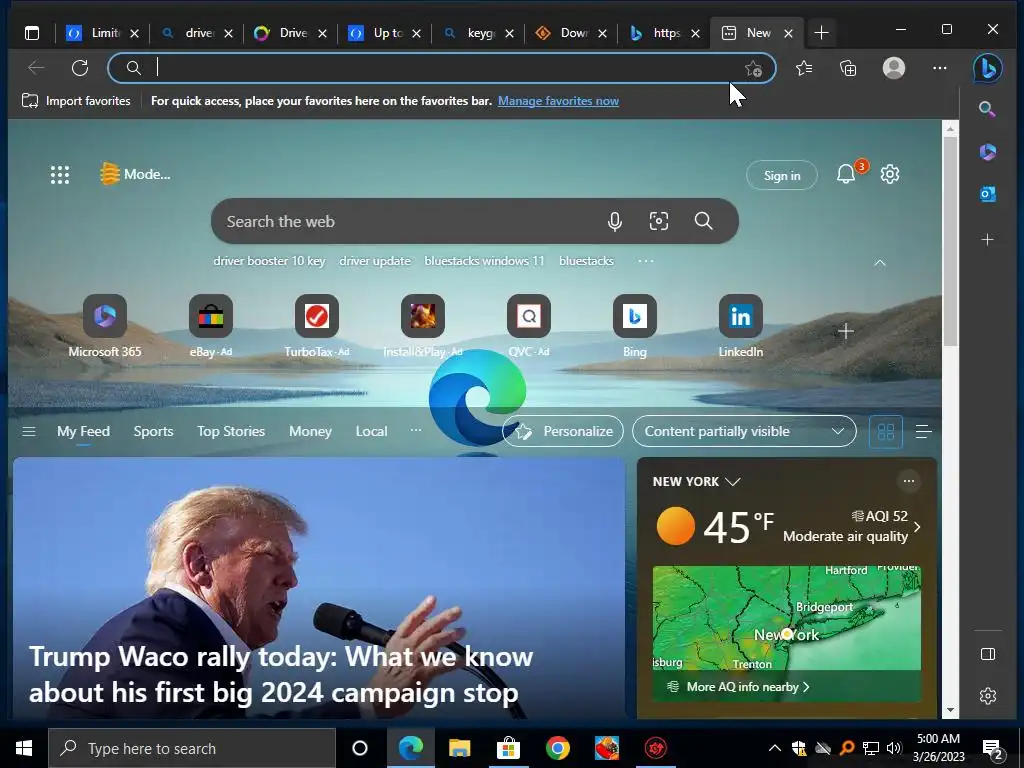
Task: Click Manage favorites now link
Action: pyautogui.click(x=558, y=101)
